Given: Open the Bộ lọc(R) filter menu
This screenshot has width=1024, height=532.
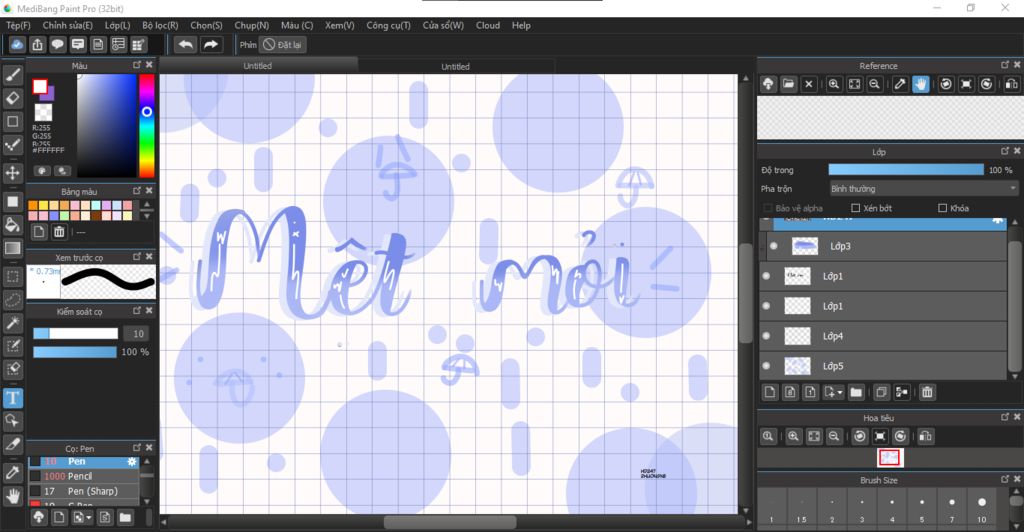Looking at the screenshot, I should 160,25.
